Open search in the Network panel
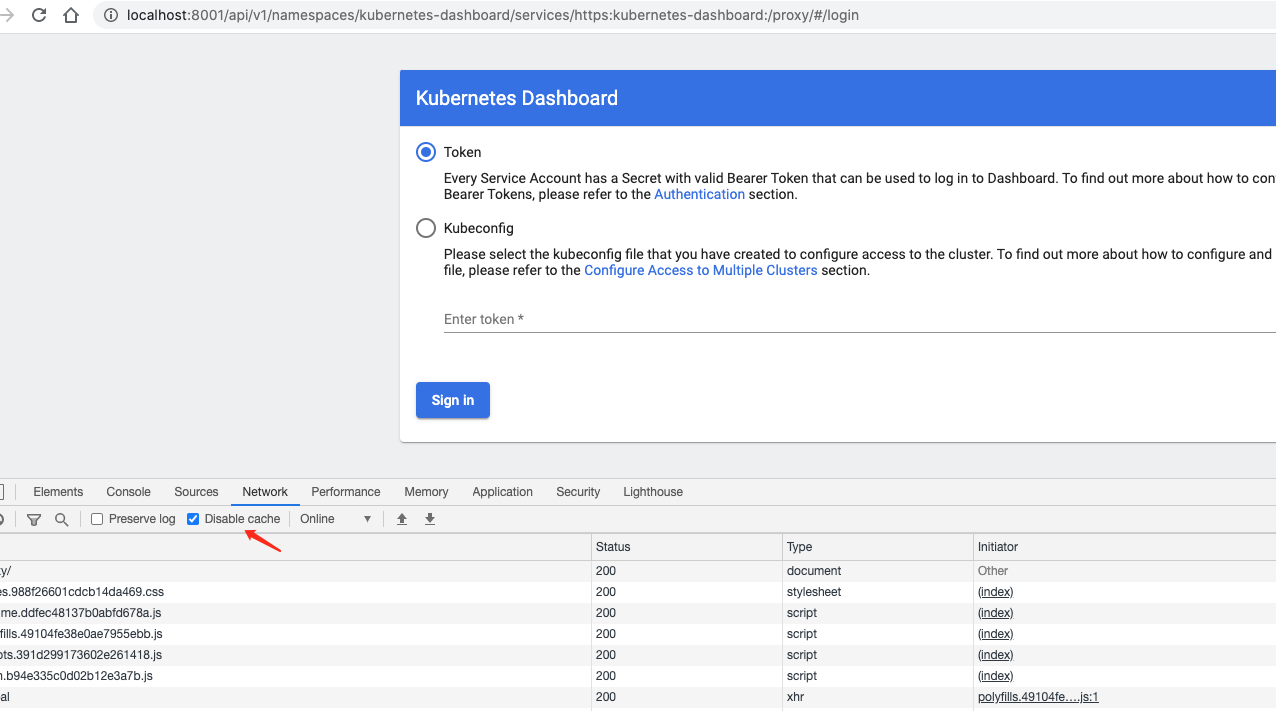The image size is (1276, 711). click(62, 519)
